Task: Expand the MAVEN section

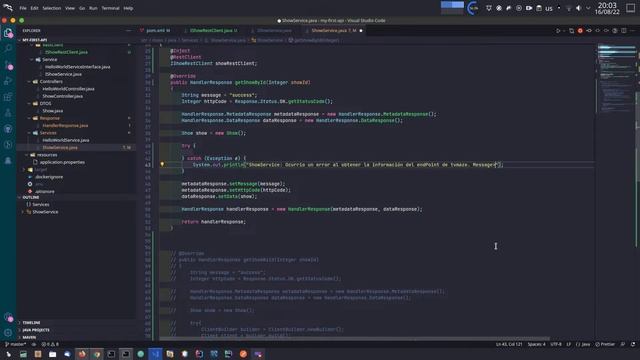Action: [x=29, y=338]
